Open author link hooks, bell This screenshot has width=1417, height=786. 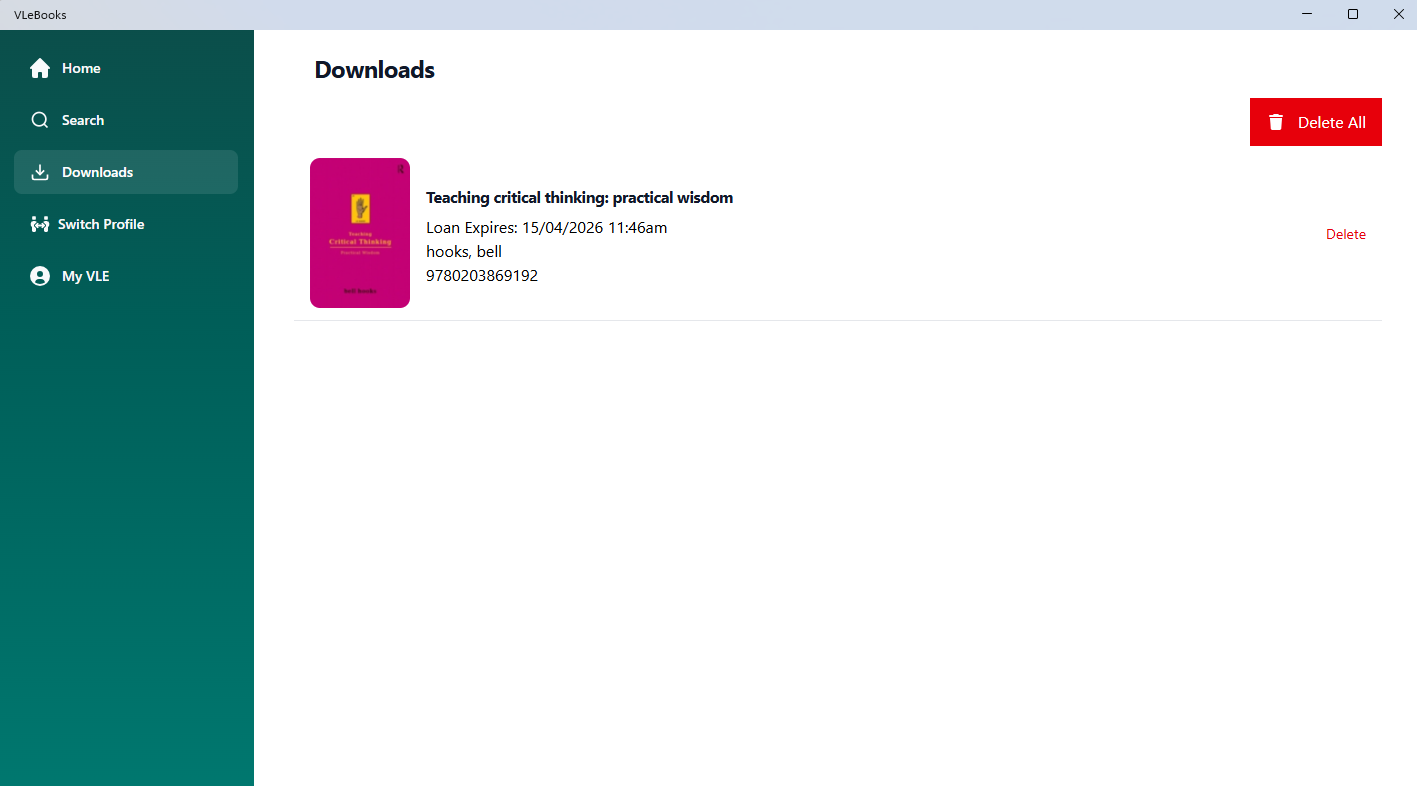[463, 251]
